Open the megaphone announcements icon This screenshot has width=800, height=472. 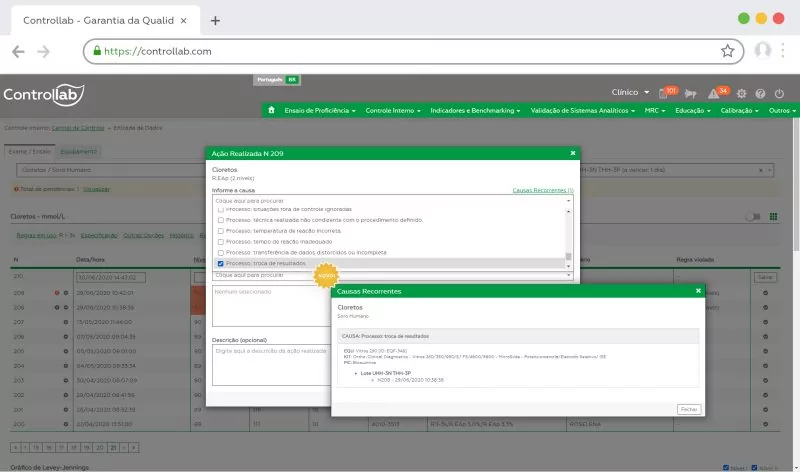690,93
